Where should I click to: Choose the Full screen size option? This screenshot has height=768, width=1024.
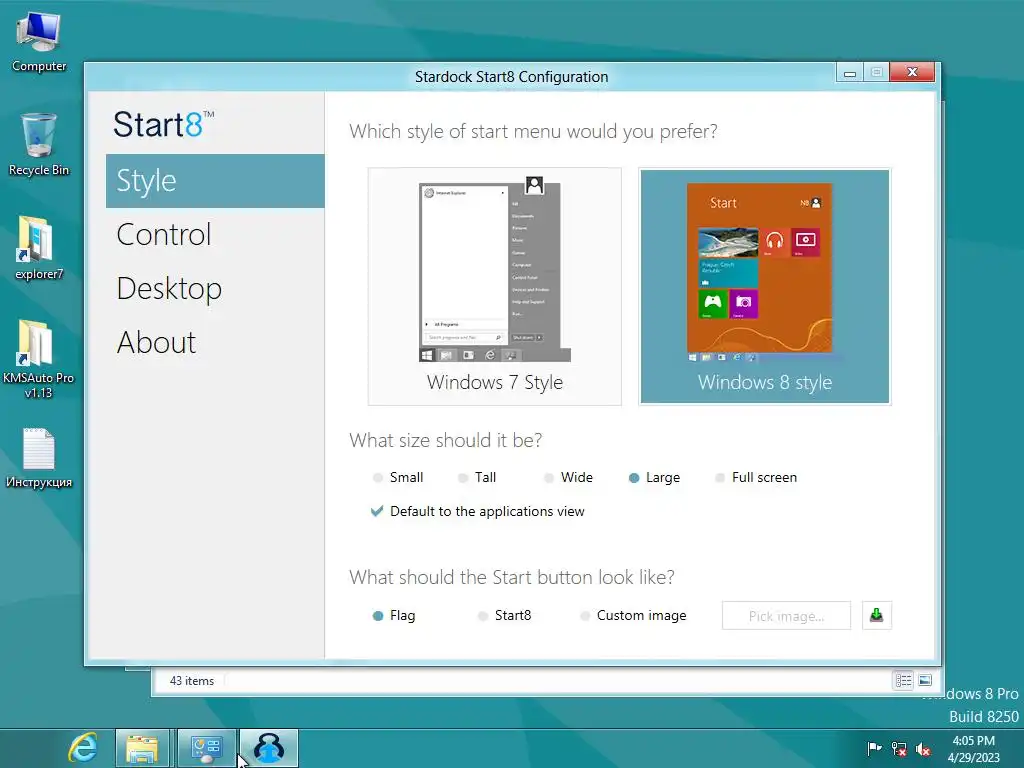[x=756, y=477]
